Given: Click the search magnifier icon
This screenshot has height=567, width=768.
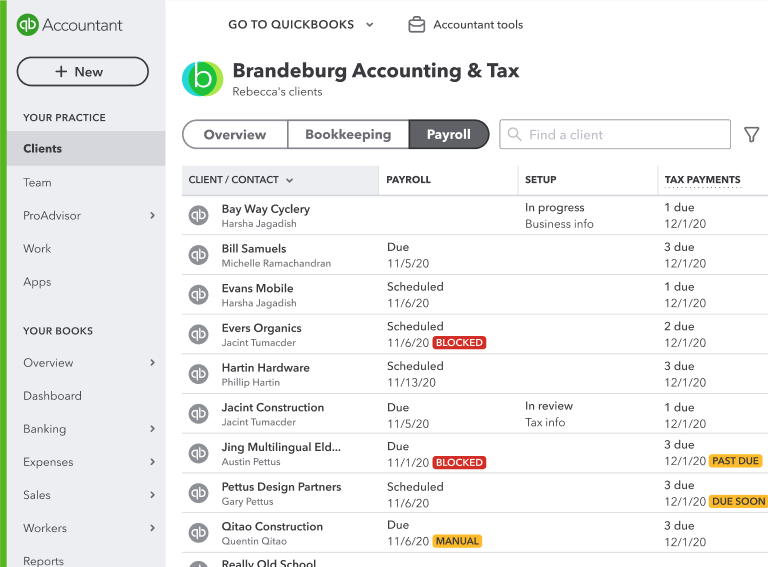Looking at the screenshot, I should 514,134.
